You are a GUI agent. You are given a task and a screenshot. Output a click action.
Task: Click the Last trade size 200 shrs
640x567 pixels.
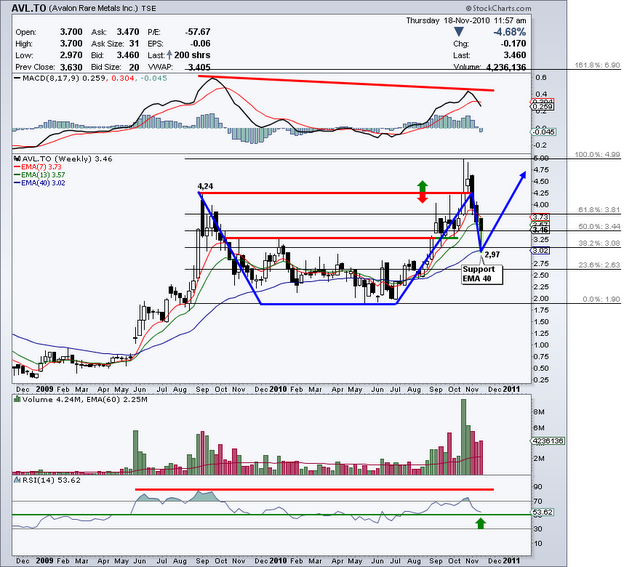(x=192, y=55)
